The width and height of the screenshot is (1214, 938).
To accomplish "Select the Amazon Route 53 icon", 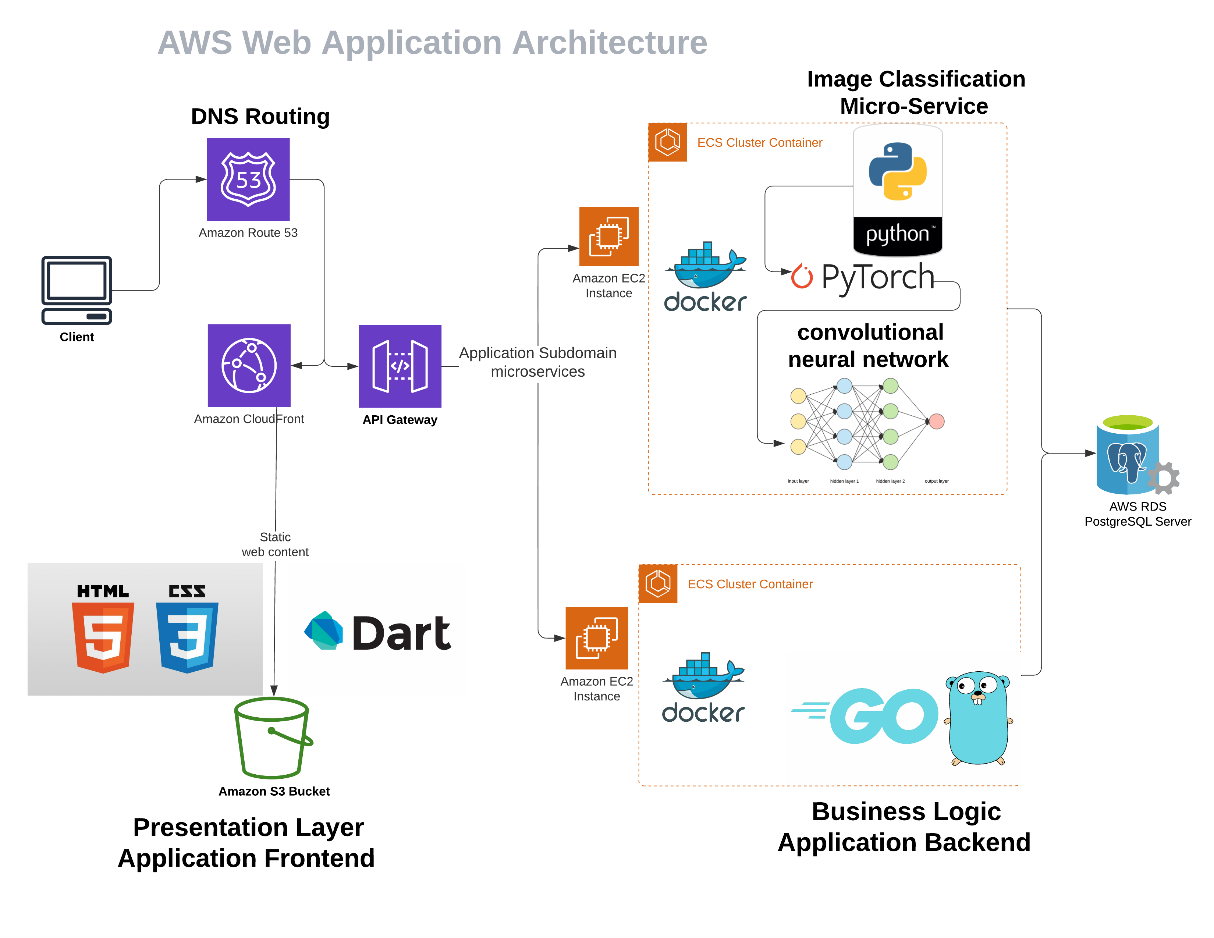I will coord(247,181).
